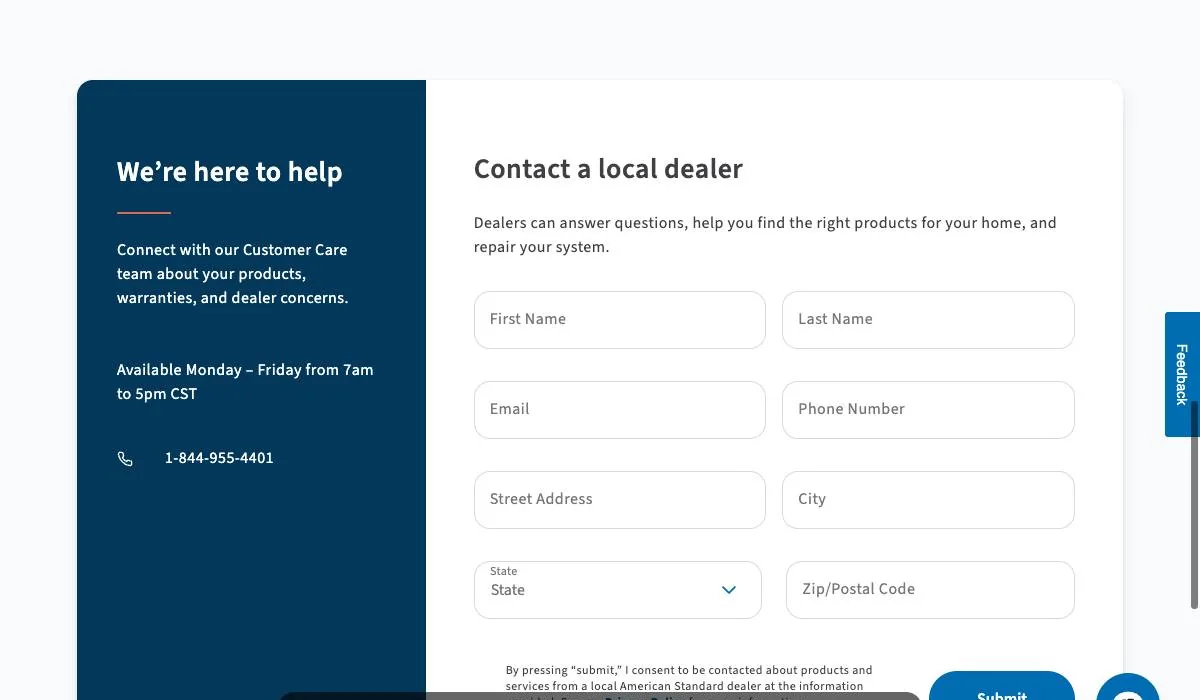The height and width of the screenshot is (700, 1200).
Task: Submit the contact dealer form
Action: pyautogui.click(x=1001, y=687)
